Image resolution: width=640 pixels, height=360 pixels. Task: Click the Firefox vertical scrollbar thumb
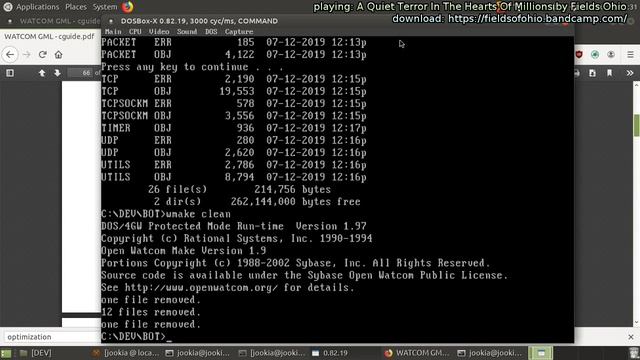(x=636, y=125)
